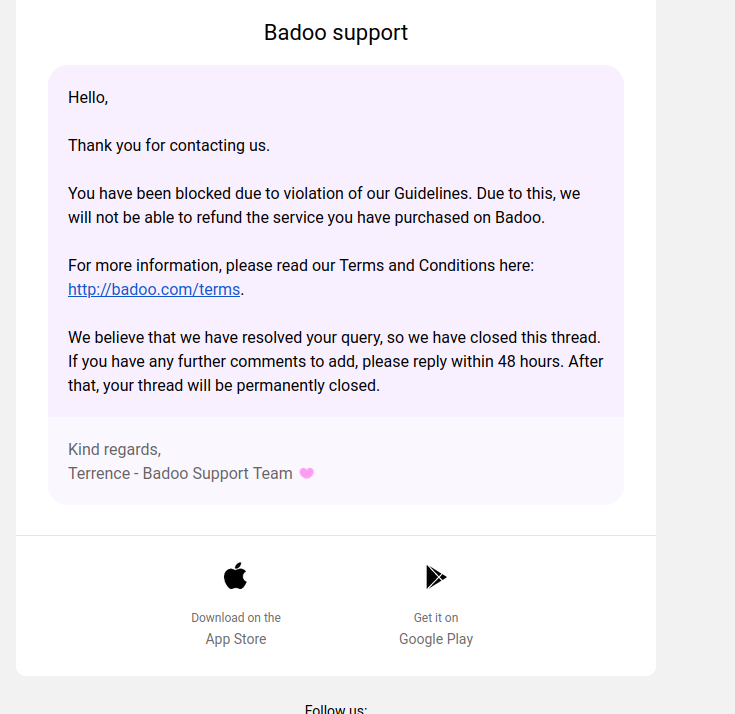The width and height of the screenshot is (735, 714).
Task: Click the pink heart emoji after signature
Action: 307,473
